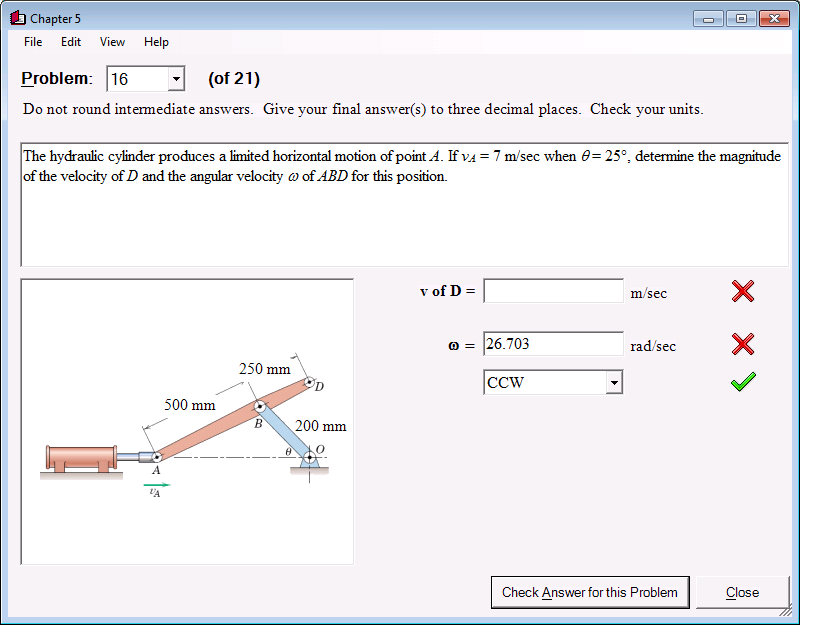
Task: Open the Edit menu
Action: point(70,42)
